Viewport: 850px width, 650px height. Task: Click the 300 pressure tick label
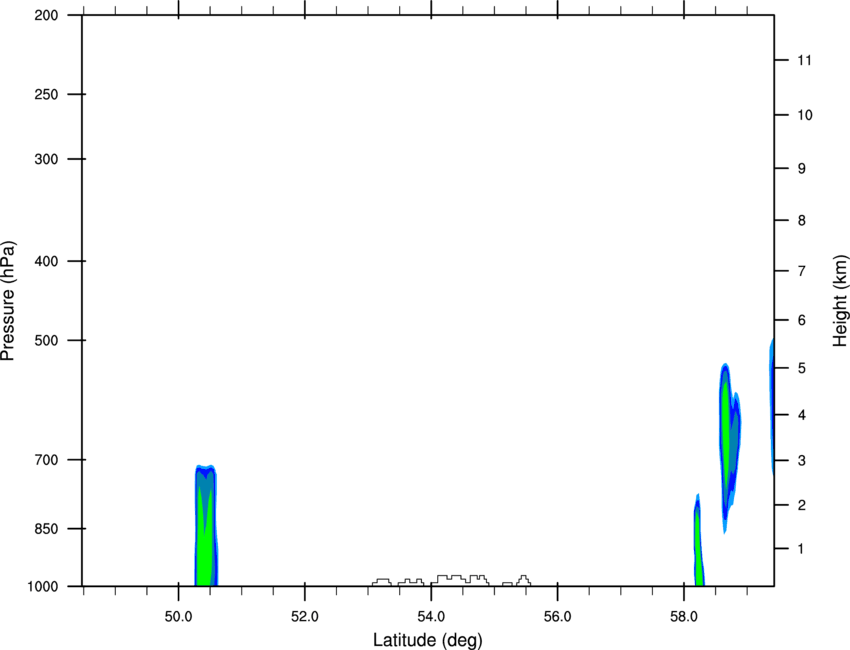[x=46, y=159]
